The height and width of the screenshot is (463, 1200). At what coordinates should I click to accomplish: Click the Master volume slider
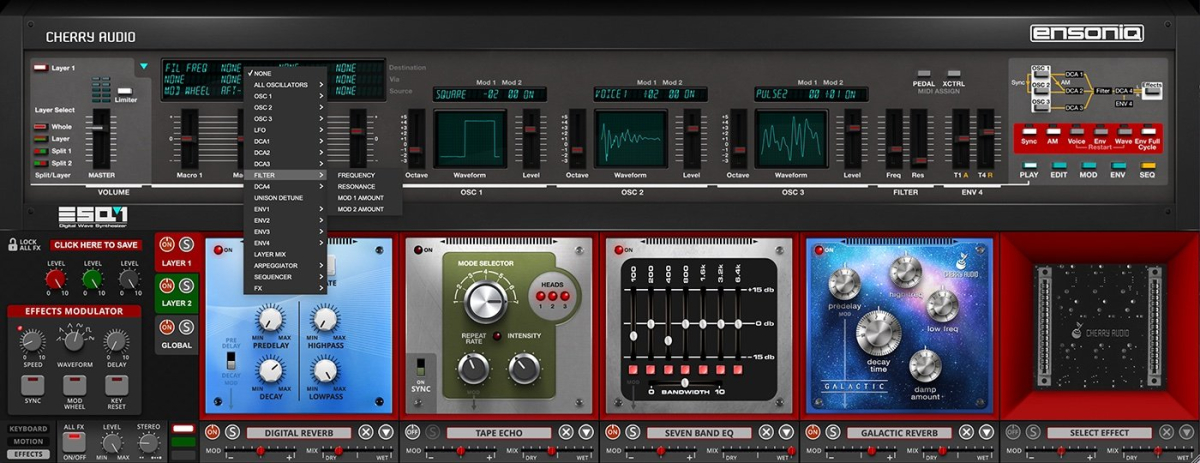click(98, 126)
